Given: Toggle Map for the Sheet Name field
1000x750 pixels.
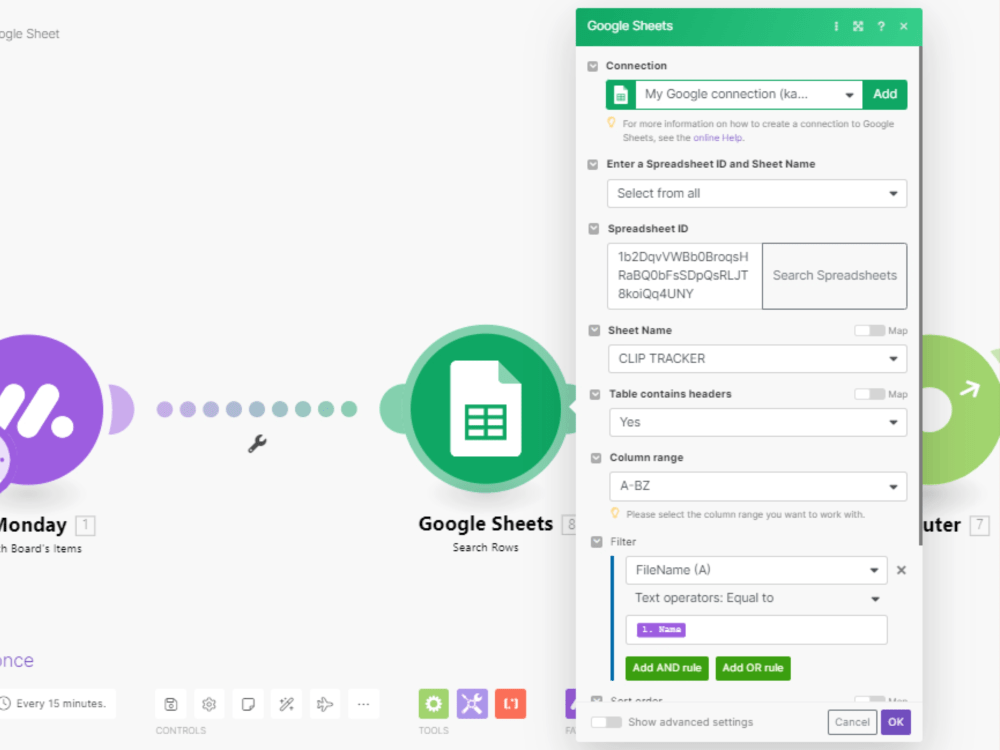Looking at the screenshot, I should click(868, 330).
